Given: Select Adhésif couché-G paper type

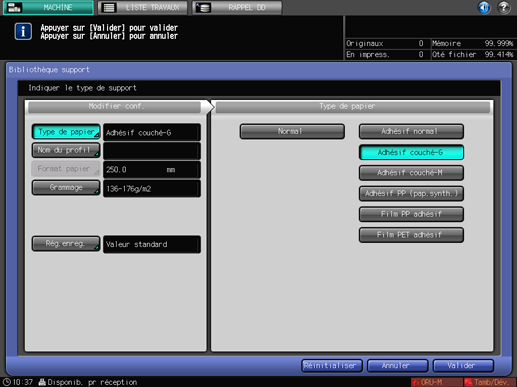Looking at the screenshot, I should (x=411, y=152).
